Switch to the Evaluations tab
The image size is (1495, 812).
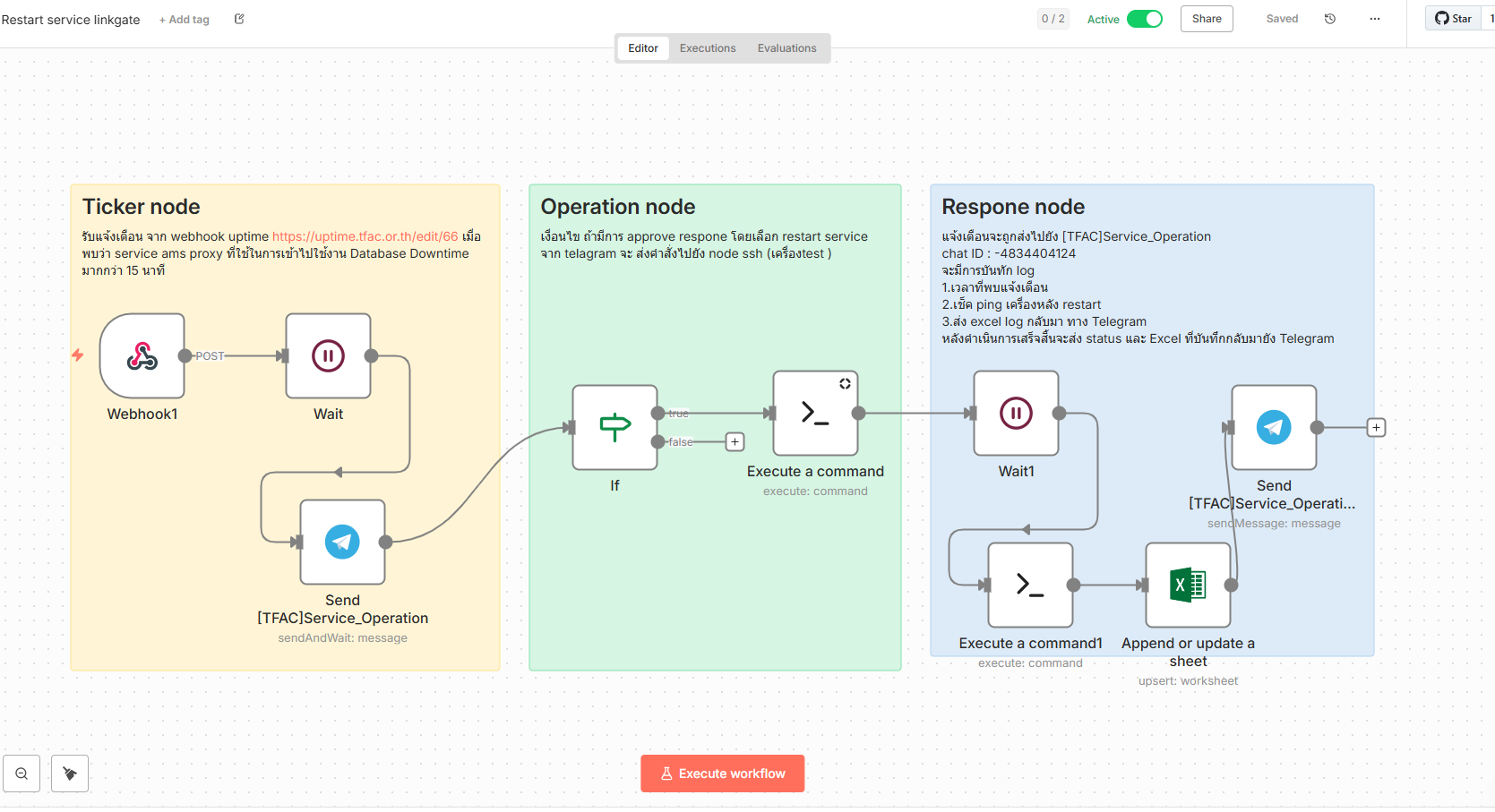point(786,47)
